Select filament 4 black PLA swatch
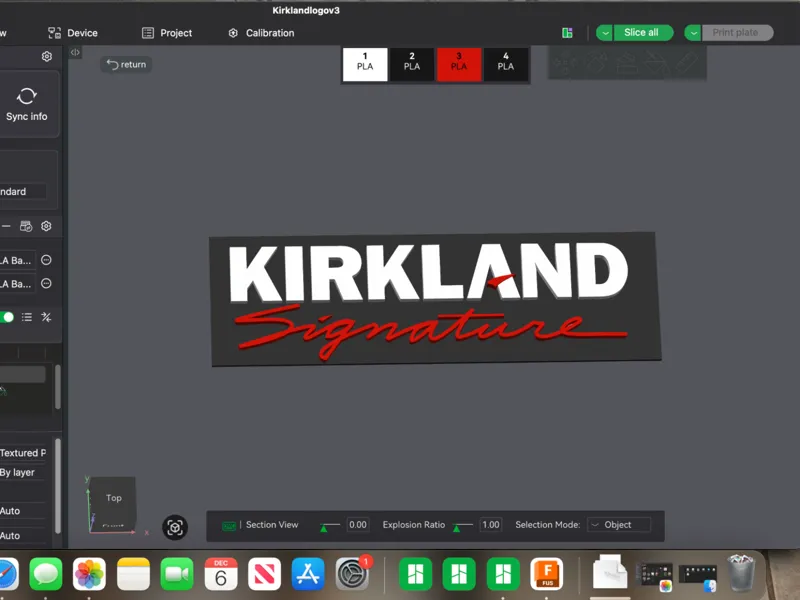Image resolution: width=800 pixels, height=600 pixels. pyautogui.click(x=506, y=64)
